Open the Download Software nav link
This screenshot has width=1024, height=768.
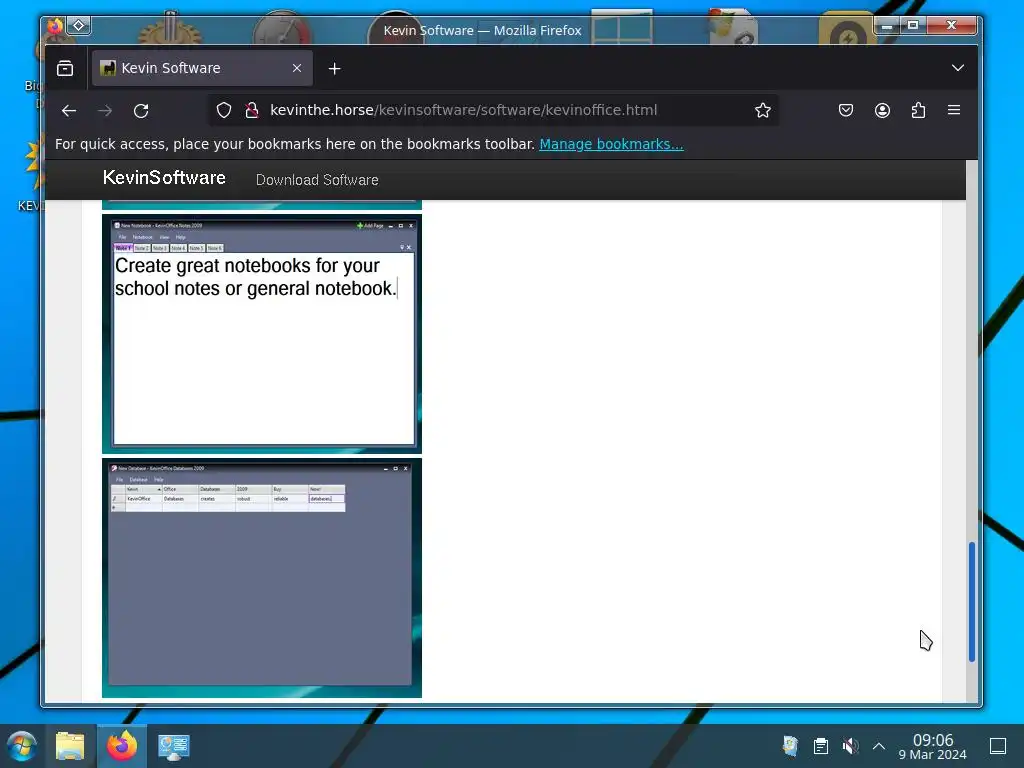point(317,180)
